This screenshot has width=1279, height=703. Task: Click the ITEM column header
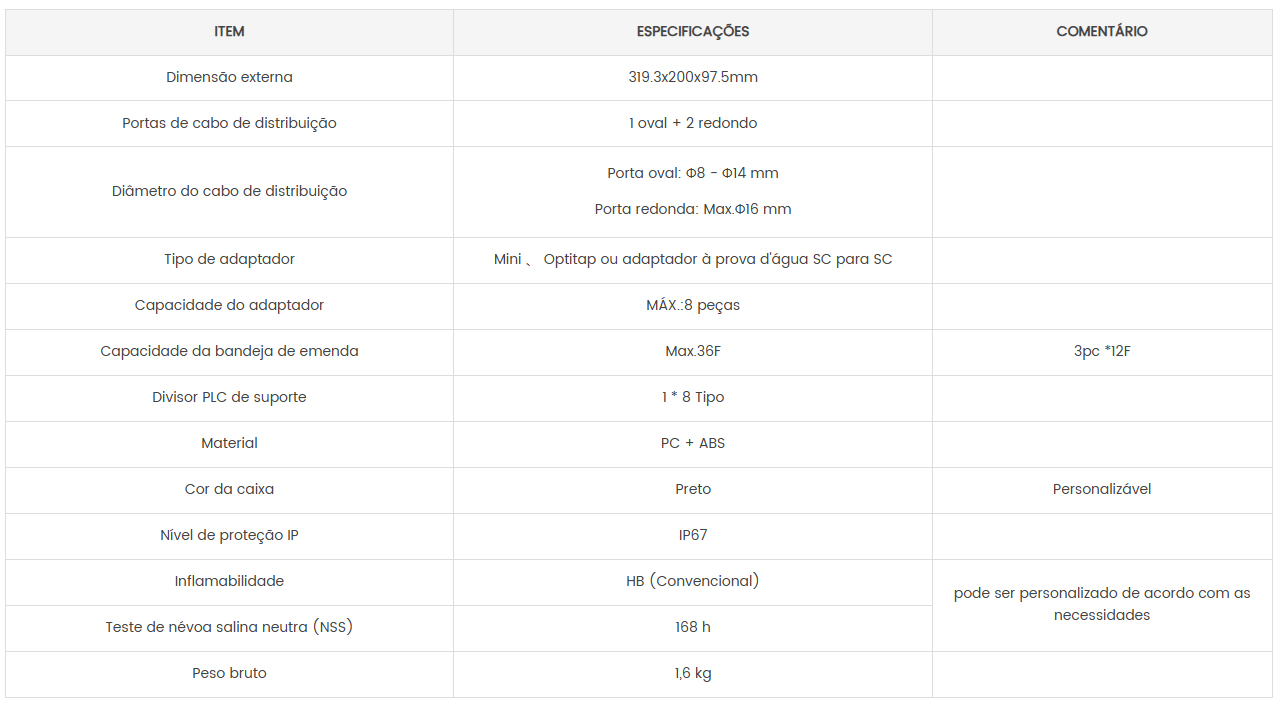229,32
